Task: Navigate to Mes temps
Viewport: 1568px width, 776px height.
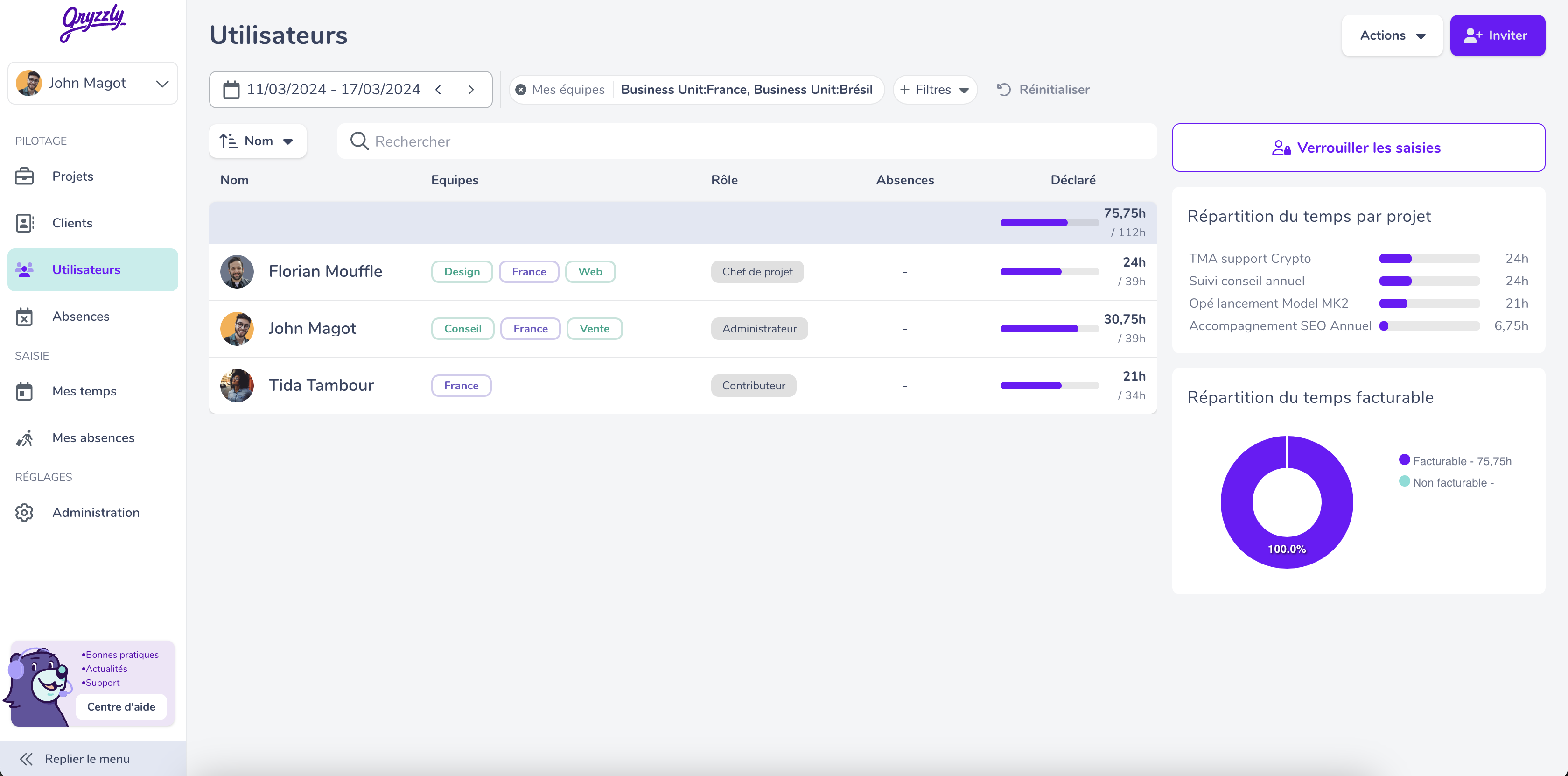Action: pos(84,391)
